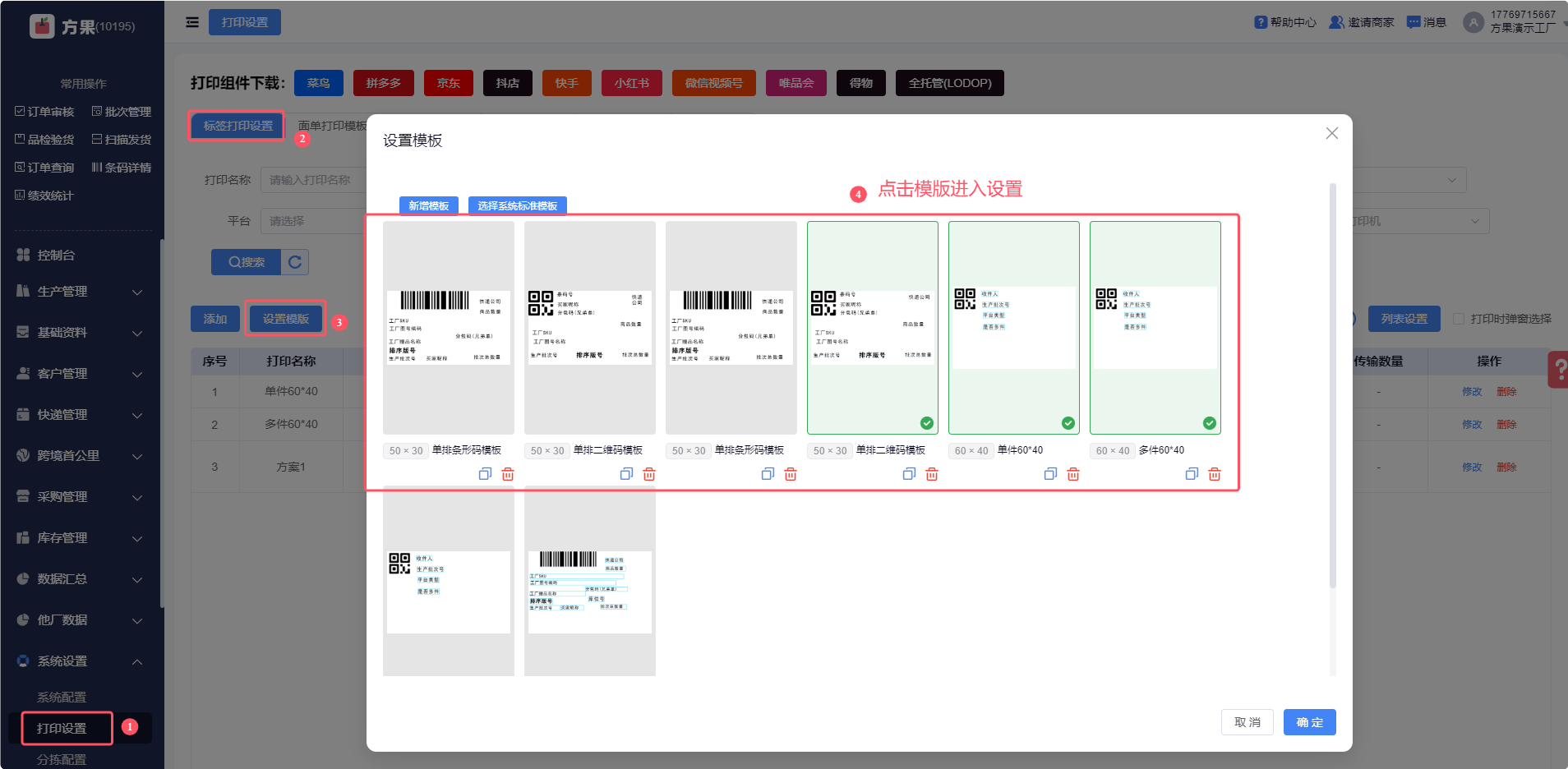Open 分拣配置 in sidebar
Screen dimensions: 1568x769
tap(62, 760)
